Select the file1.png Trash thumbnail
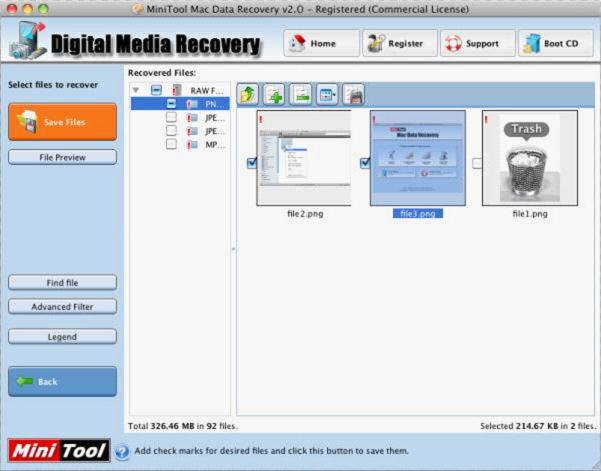The height and width of the screenshot is (471, 601). [530, 158]
